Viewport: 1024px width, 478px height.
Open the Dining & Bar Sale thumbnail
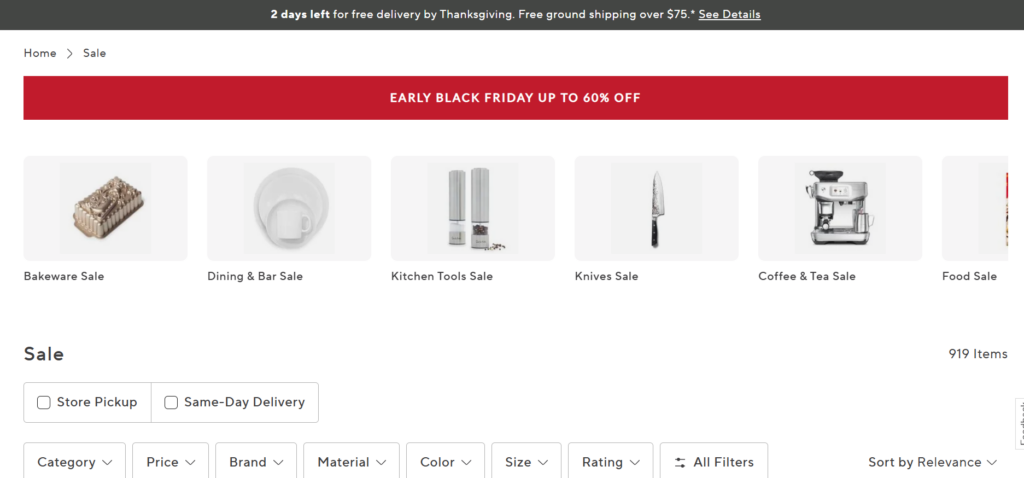click(x=289, y=208)
